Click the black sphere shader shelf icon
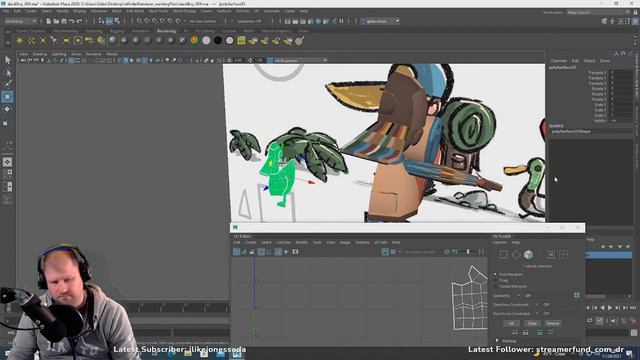This screenshot has height=360, width=640. click(x=218, y=40)
